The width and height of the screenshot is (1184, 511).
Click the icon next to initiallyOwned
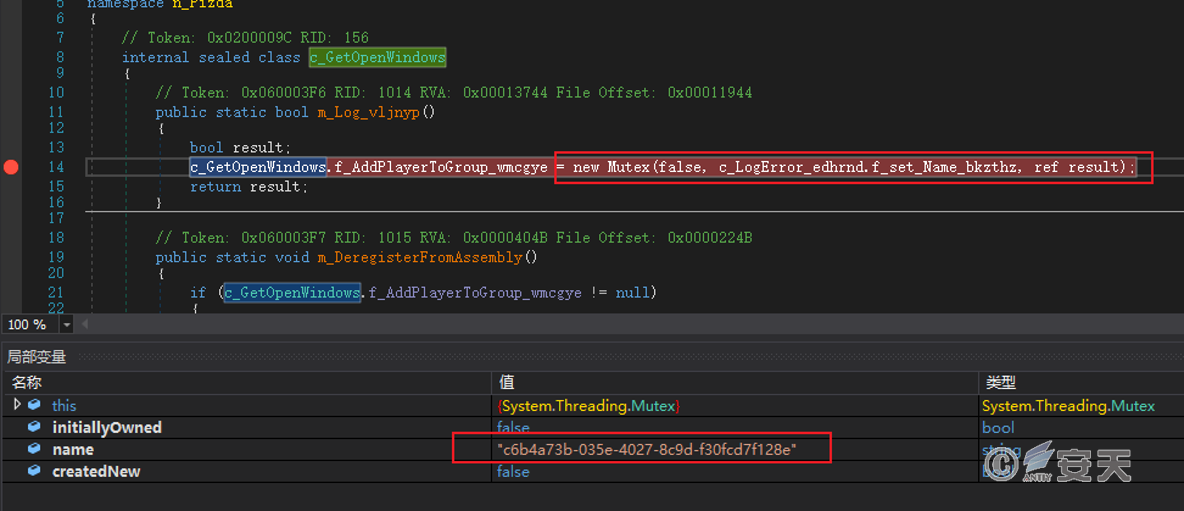pyautogui.click(x=35, y=427)
